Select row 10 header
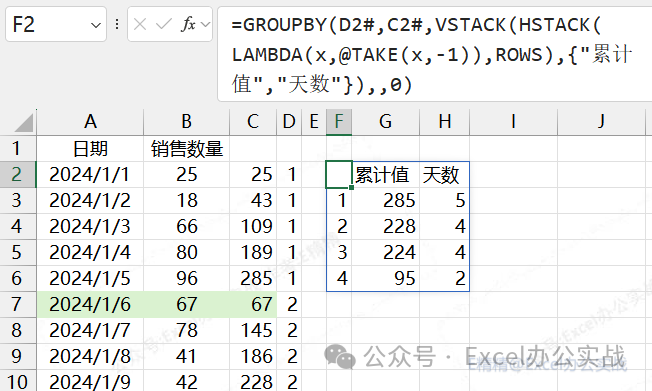Image resolution: width=652 pixels, height=391 pixels. pyautogui.click(x=18, y=381)
